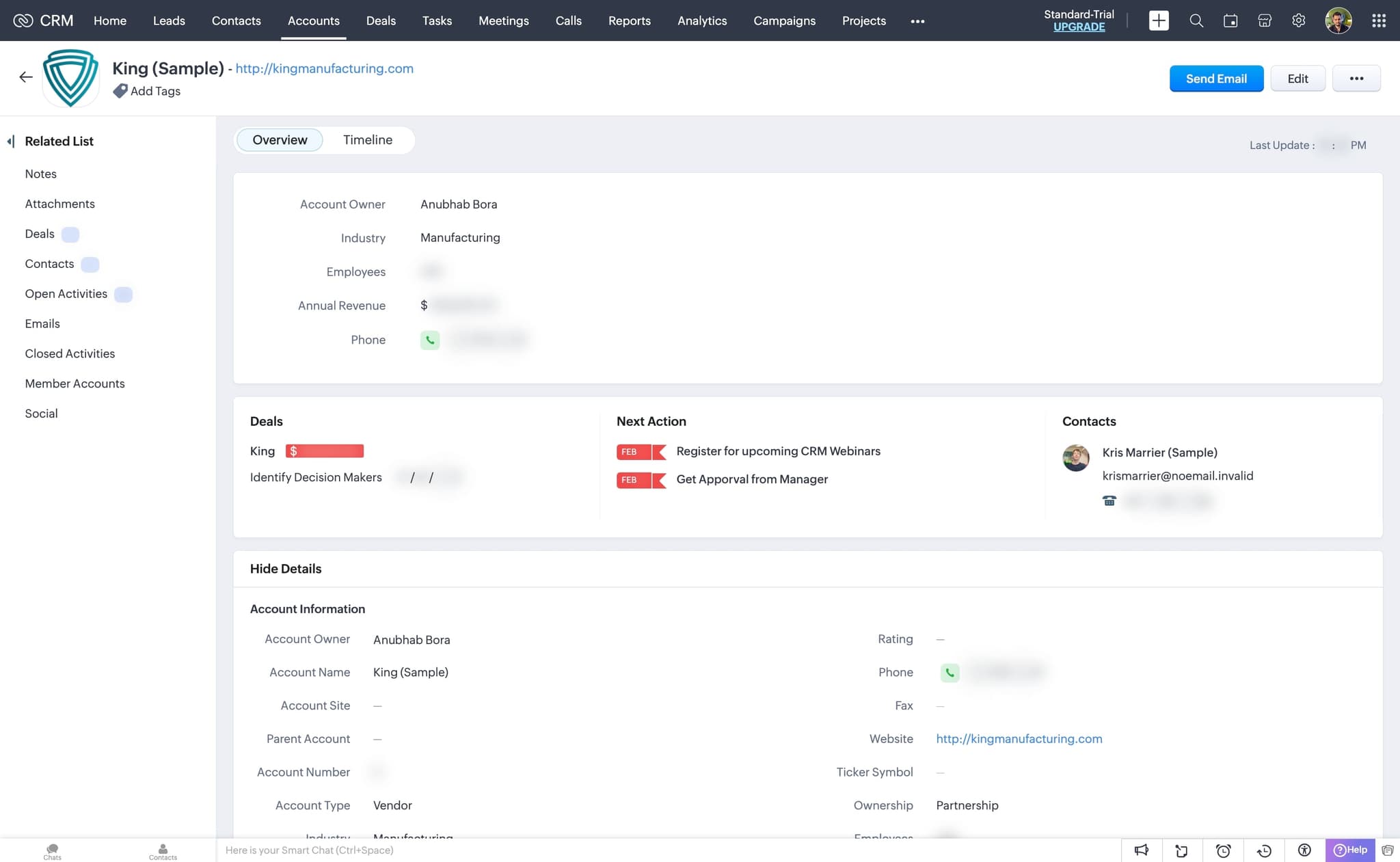Switch to the Timeline view
Viewport: 1400px width, 862px height.
click(x=368, y=140)
